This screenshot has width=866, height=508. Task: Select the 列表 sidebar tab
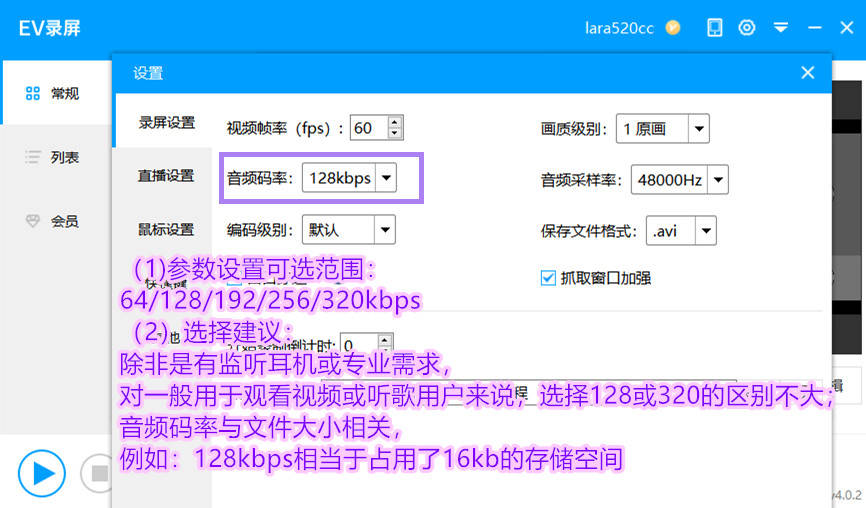[x=57, y=157]
